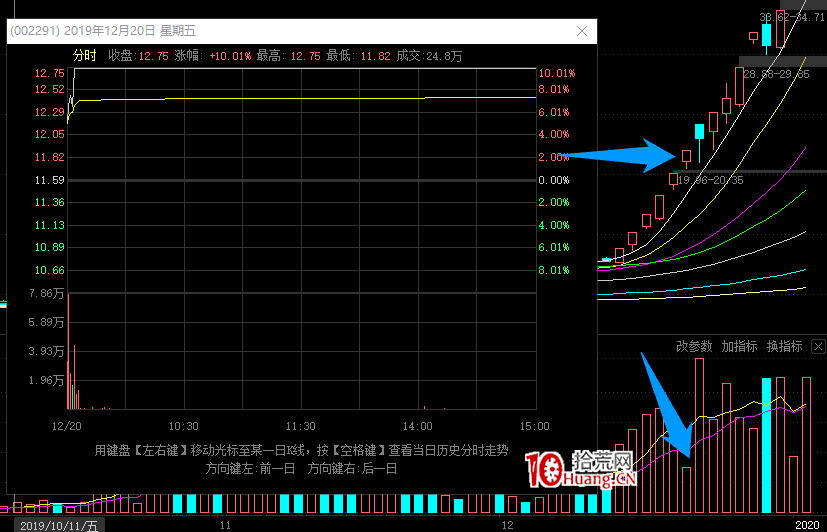Click the 涨幅 +10.01% readout
Screen dimensions: 827x532
point(213,56)
